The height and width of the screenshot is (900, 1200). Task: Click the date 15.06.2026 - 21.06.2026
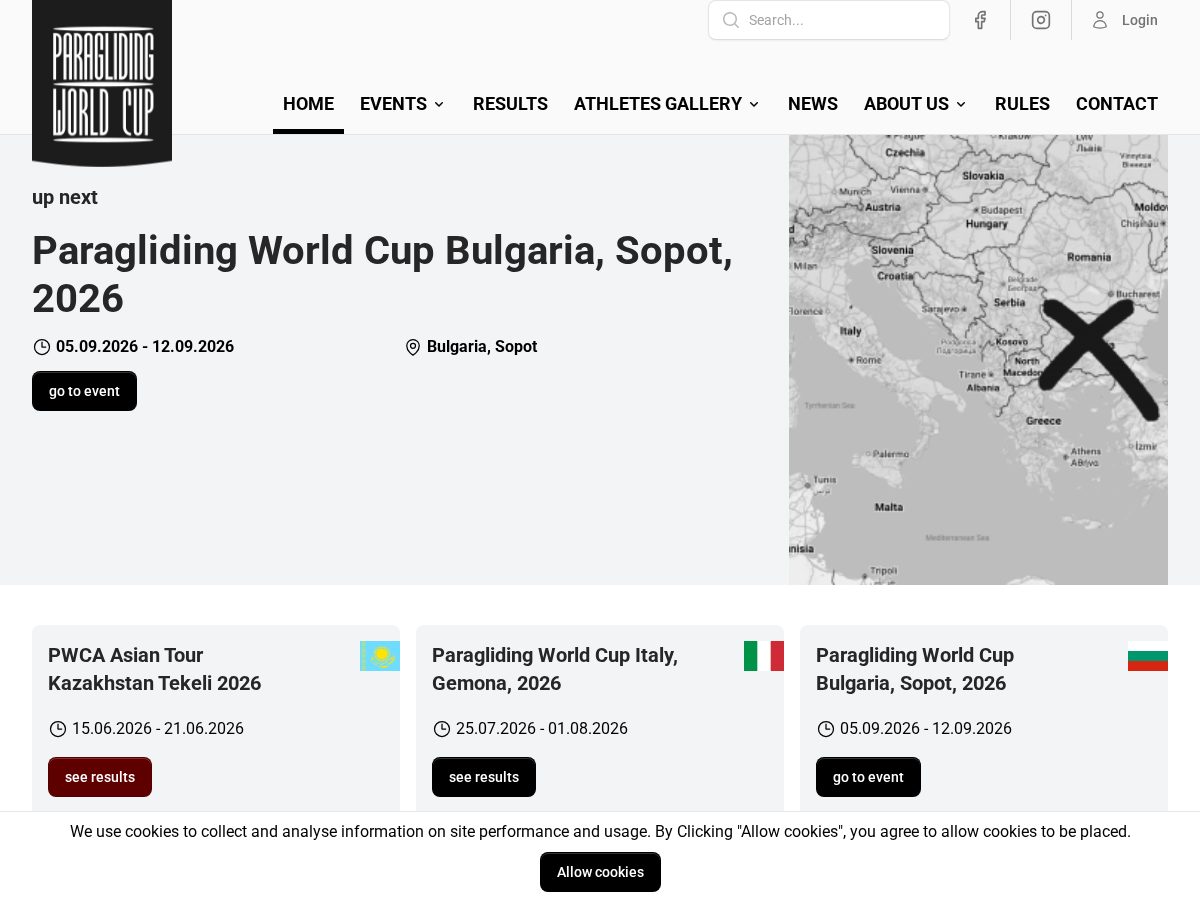pyautogui.click(x=158, y=729)
